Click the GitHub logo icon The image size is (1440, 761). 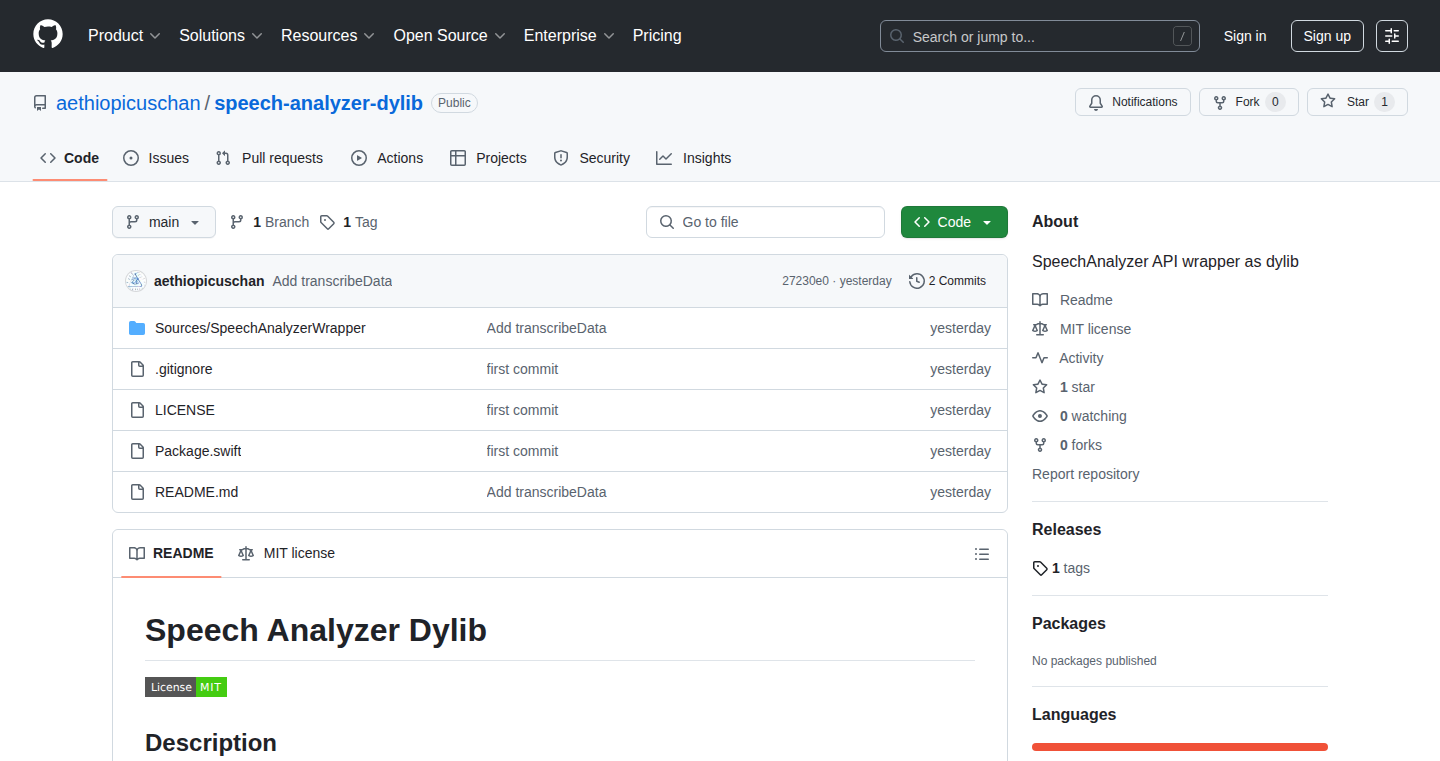[48, 35]
